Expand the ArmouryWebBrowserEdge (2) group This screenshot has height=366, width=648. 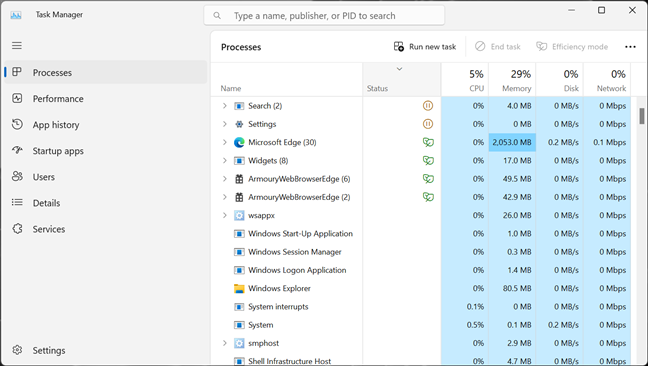(224, 197)
